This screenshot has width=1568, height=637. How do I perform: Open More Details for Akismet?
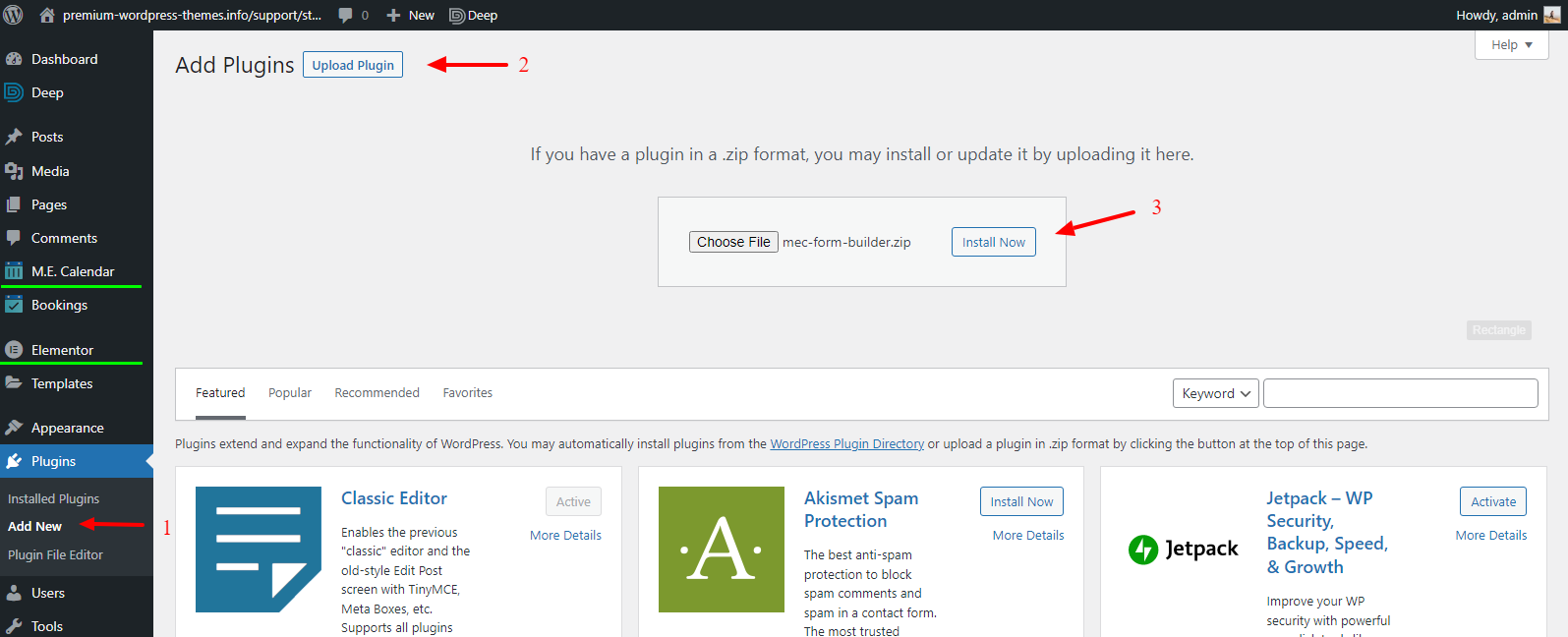click(1028, 536)
